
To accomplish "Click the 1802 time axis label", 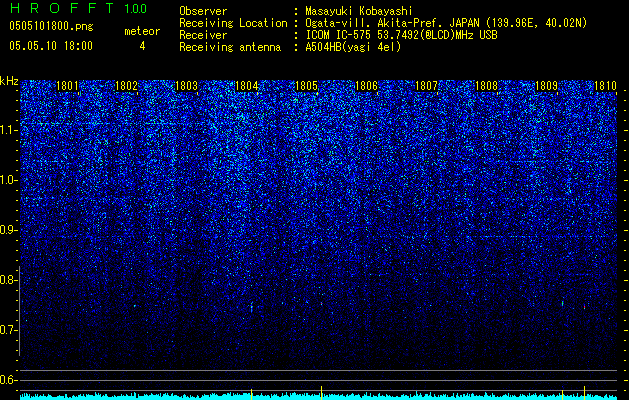I will [126, 86].
